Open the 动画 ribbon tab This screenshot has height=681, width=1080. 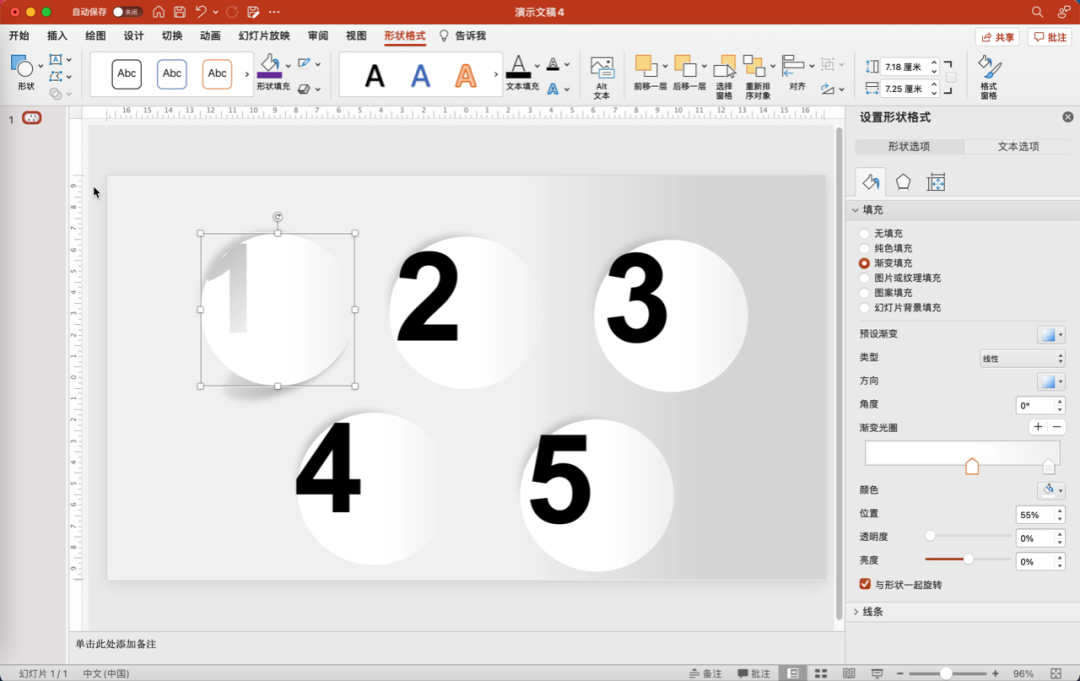pos(210,36)
